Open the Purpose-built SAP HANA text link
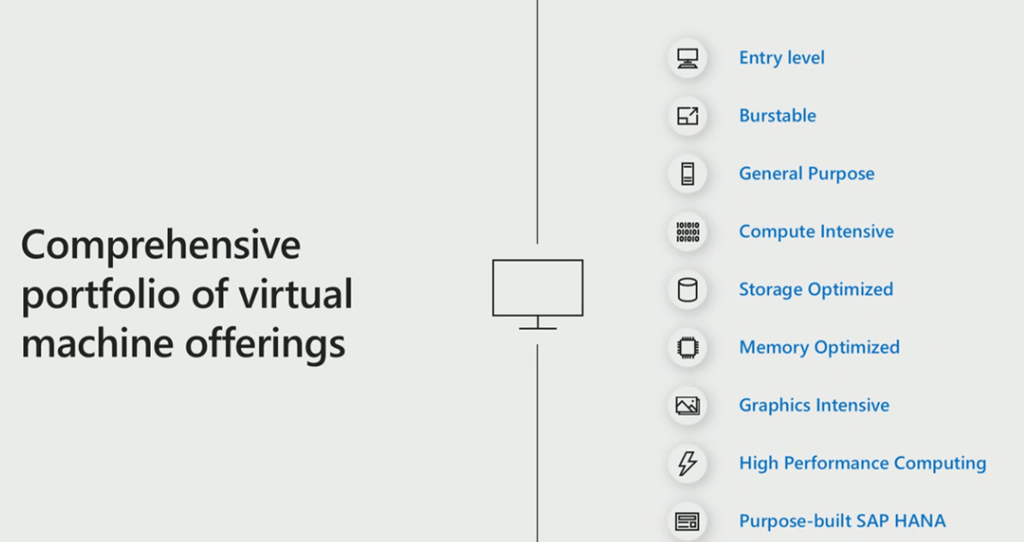This screenshot has width=1024, height=542. (x=842, y=521)
